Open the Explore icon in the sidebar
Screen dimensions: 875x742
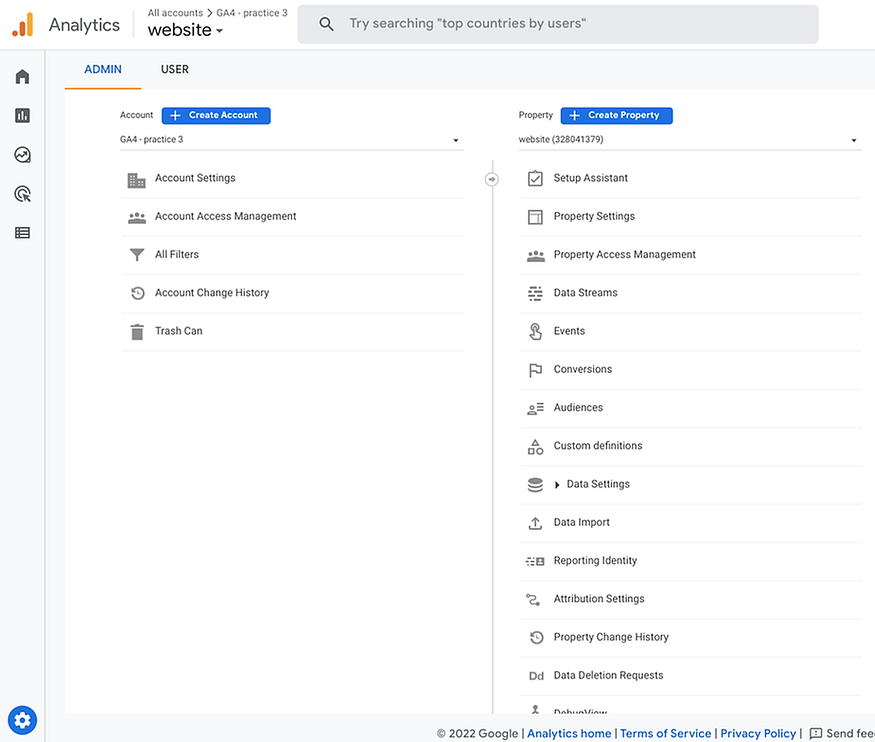pyautogui.click(x=22, y=155)
